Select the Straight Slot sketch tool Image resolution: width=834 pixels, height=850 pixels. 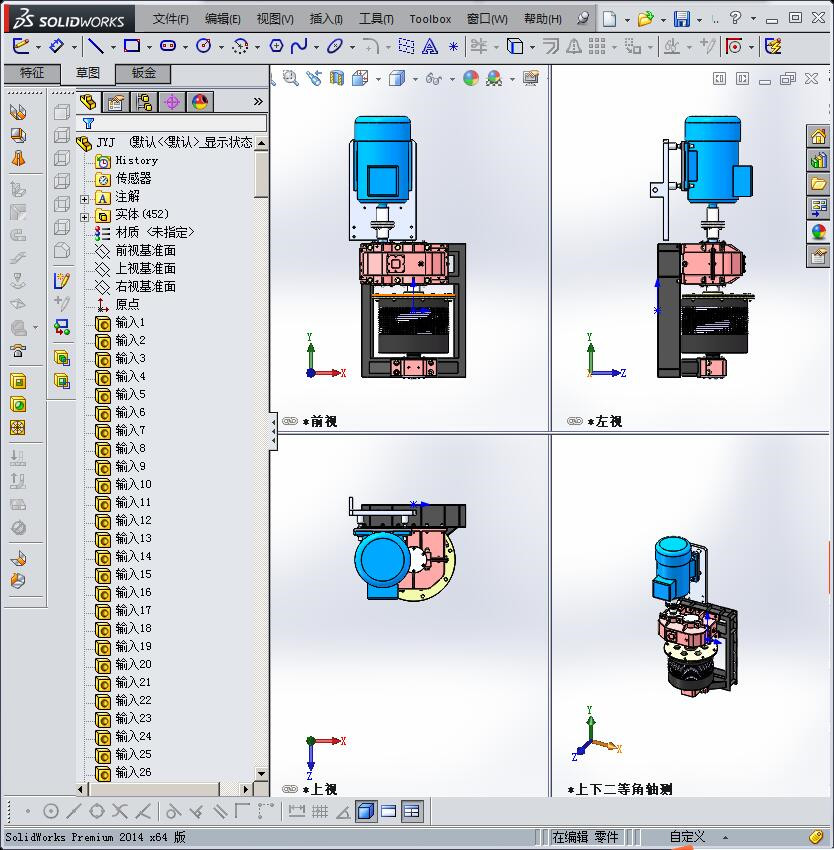pos(166,45)
